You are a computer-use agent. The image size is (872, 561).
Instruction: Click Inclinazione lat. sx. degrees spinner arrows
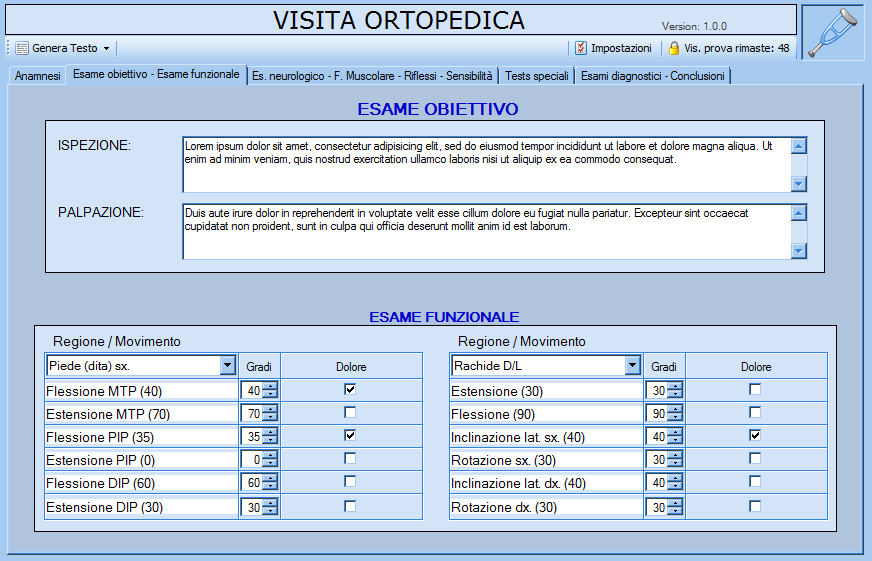[x=675, y=436]
